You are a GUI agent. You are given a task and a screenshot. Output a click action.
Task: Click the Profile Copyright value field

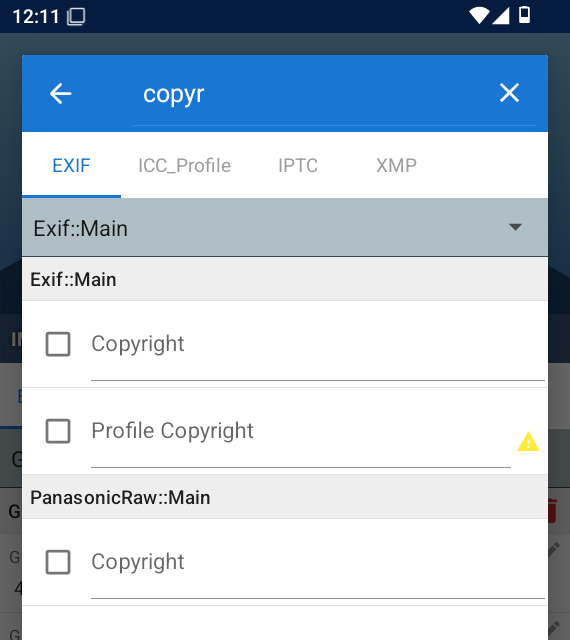pos(301,431)
